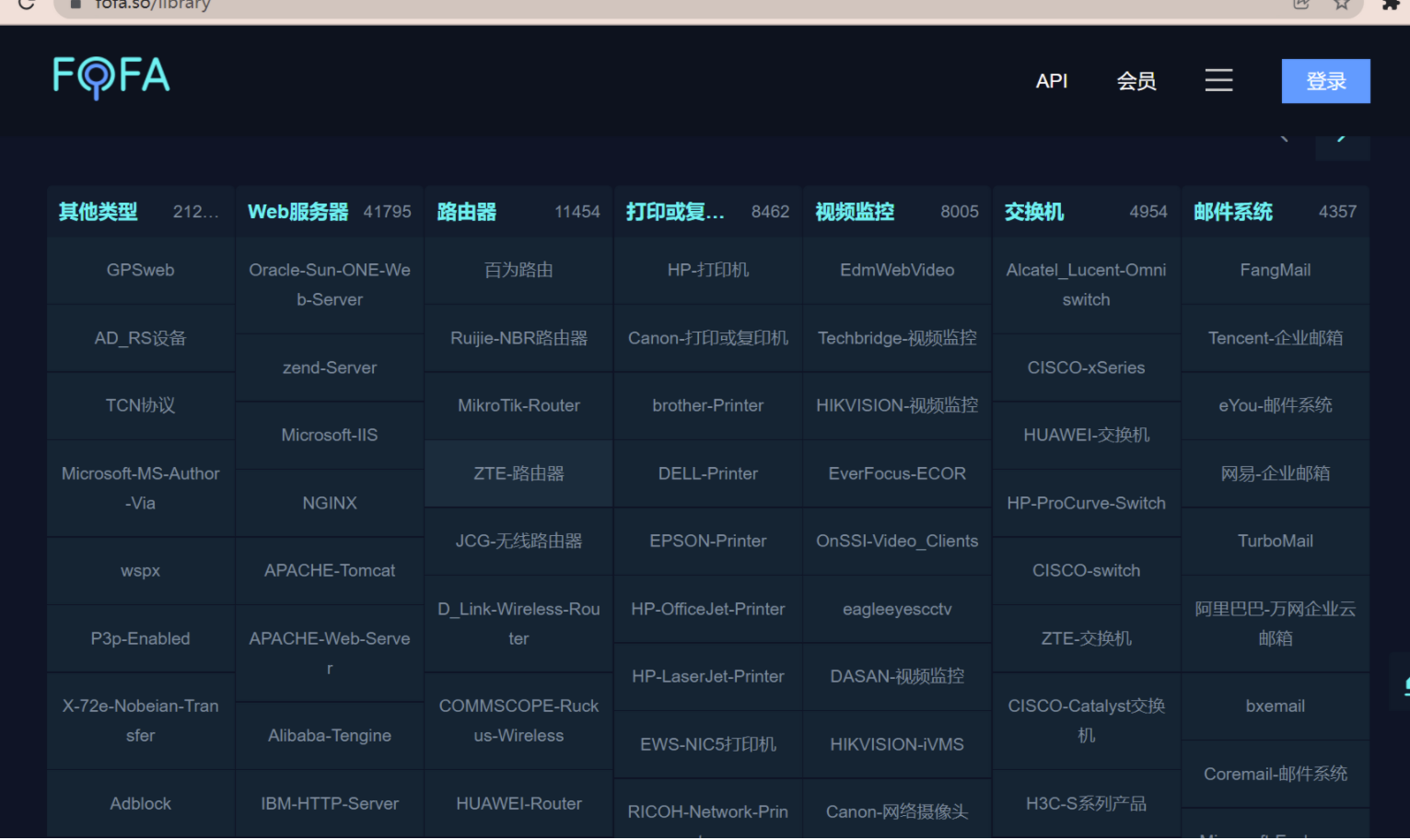
Task: Click the address bar URL
Action: pyautogui.click(x=153, y=6)
